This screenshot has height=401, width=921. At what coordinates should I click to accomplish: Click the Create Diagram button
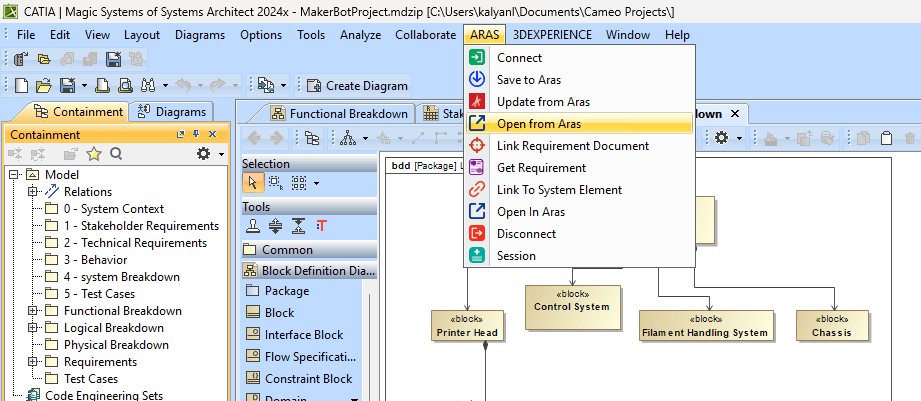point(358,86)
